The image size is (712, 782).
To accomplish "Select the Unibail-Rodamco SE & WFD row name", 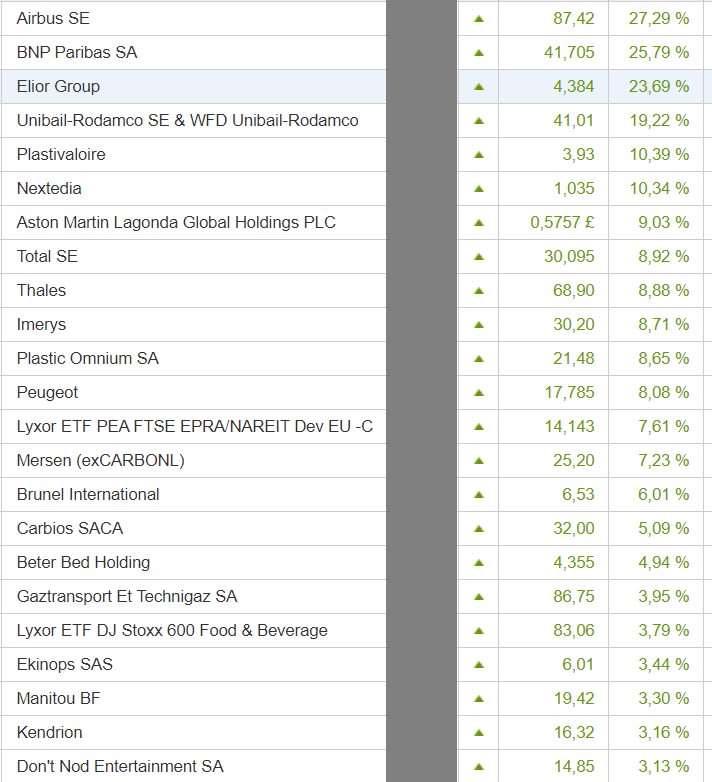I will [187, 120].
